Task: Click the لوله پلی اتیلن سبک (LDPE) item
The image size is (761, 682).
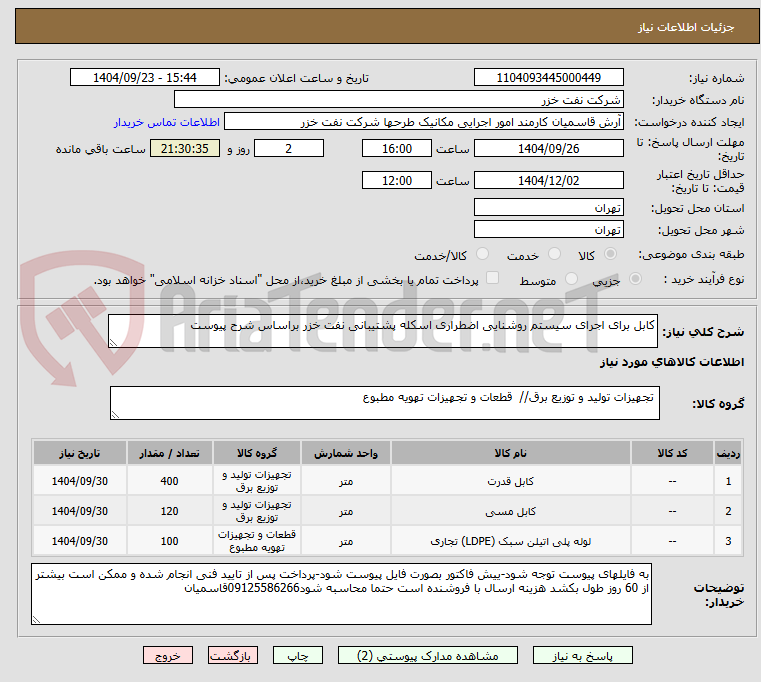Action: coord(510,541)
